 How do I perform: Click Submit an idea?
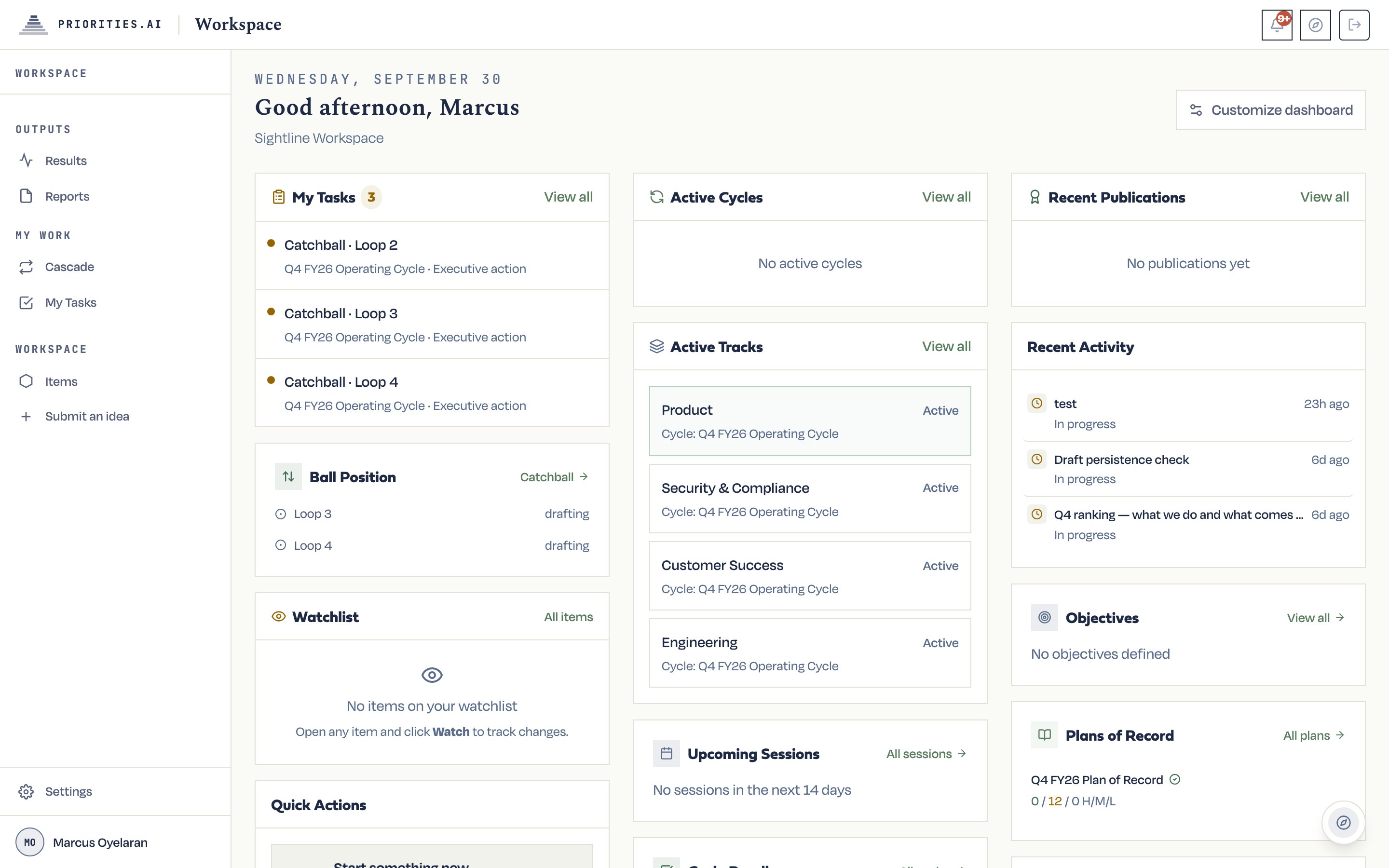[115, 416]
